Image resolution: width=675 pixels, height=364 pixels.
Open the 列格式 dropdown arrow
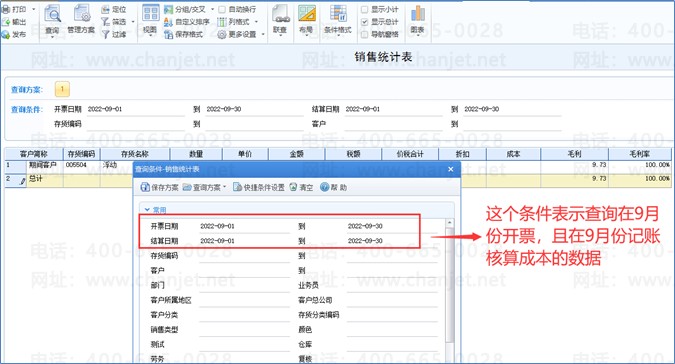point(256,22)
